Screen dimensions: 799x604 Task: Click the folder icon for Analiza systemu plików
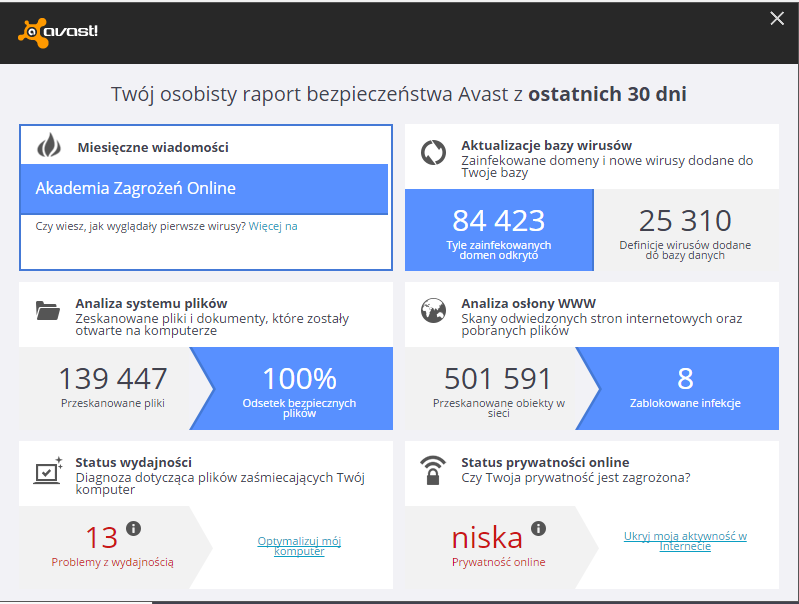click(x=48, y=310)
